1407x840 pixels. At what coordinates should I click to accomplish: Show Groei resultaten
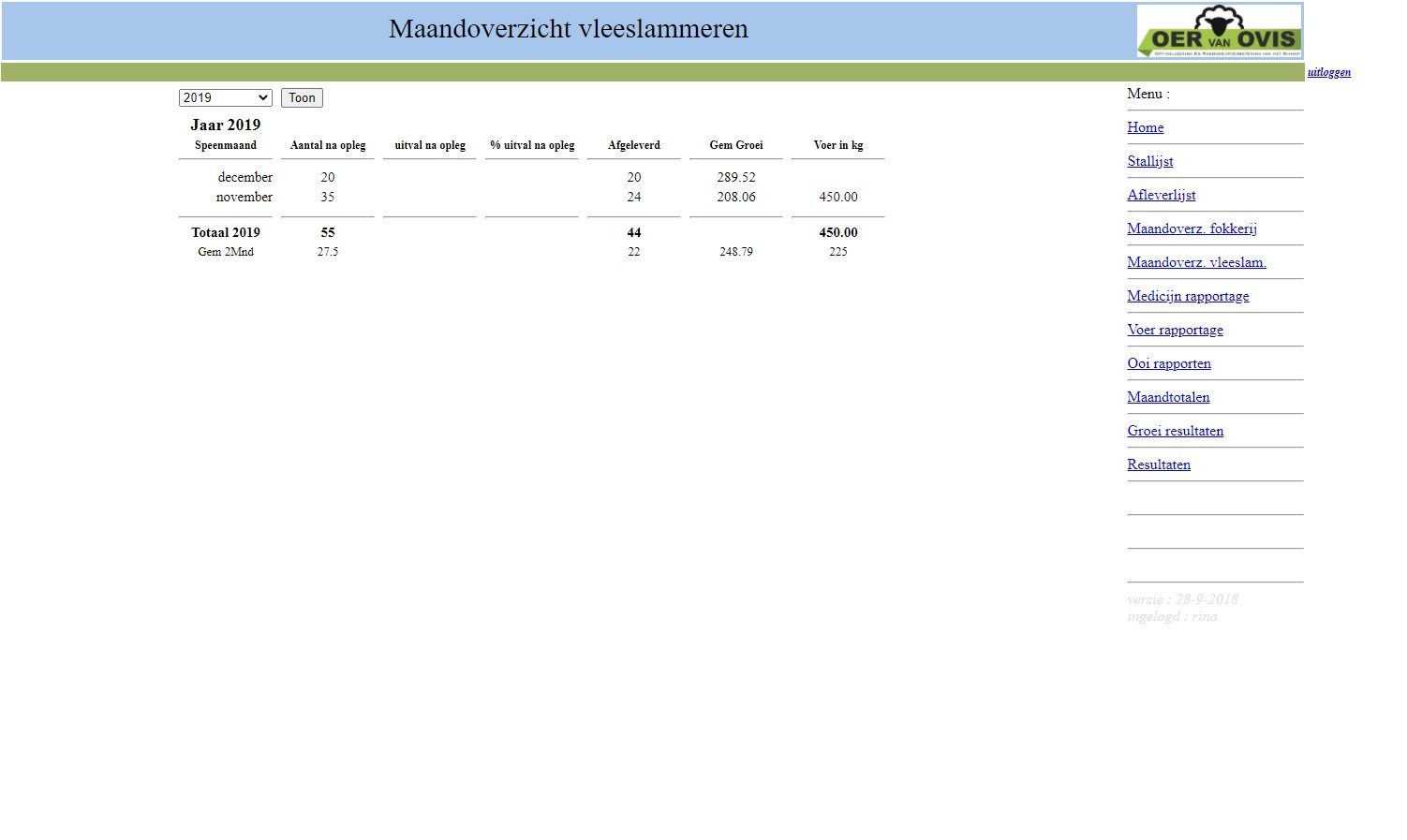pyautogui.click(x=1175, y=431)
